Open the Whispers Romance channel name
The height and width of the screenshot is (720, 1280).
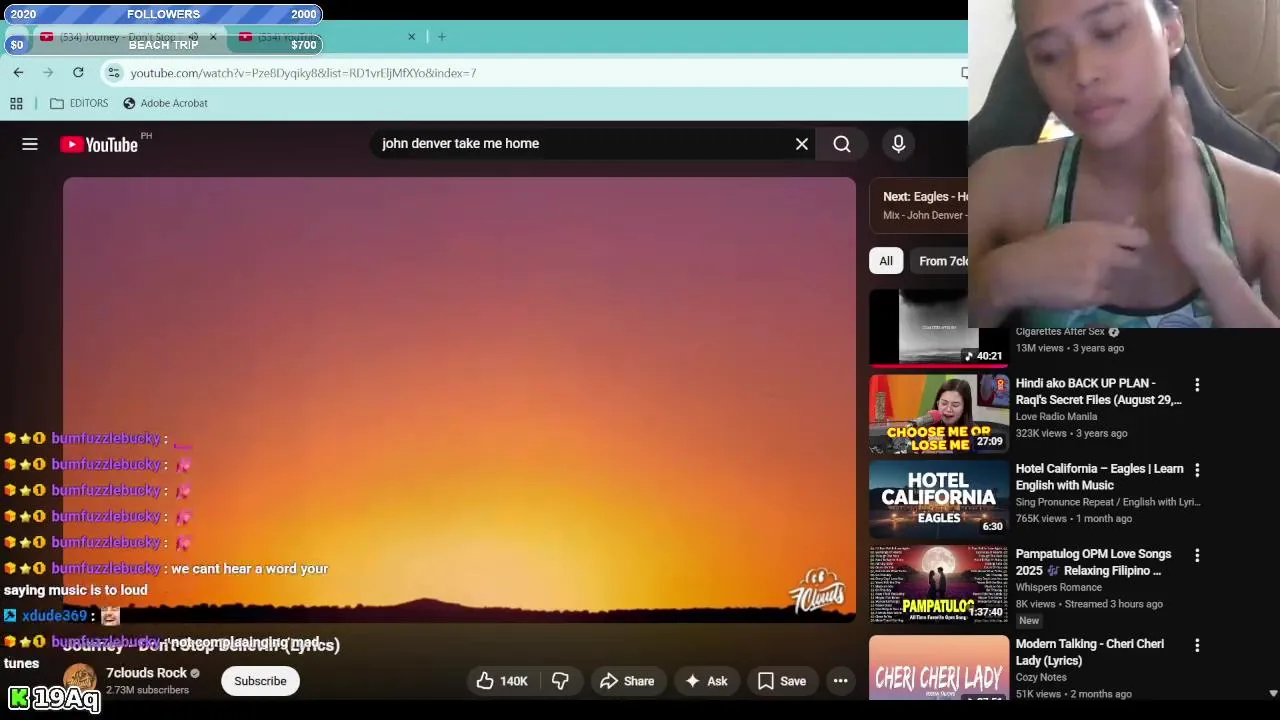[1058, 588]
